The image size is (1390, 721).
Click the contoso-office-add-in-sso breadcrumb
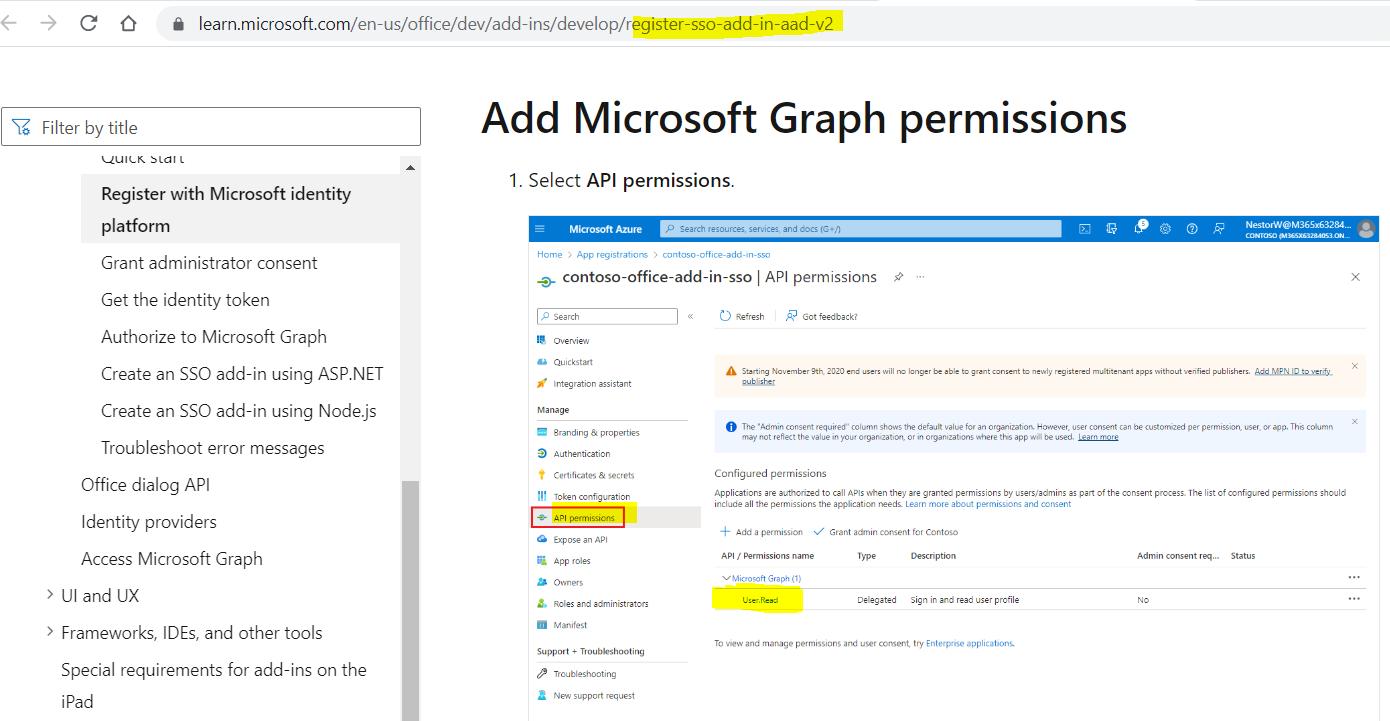716,255
